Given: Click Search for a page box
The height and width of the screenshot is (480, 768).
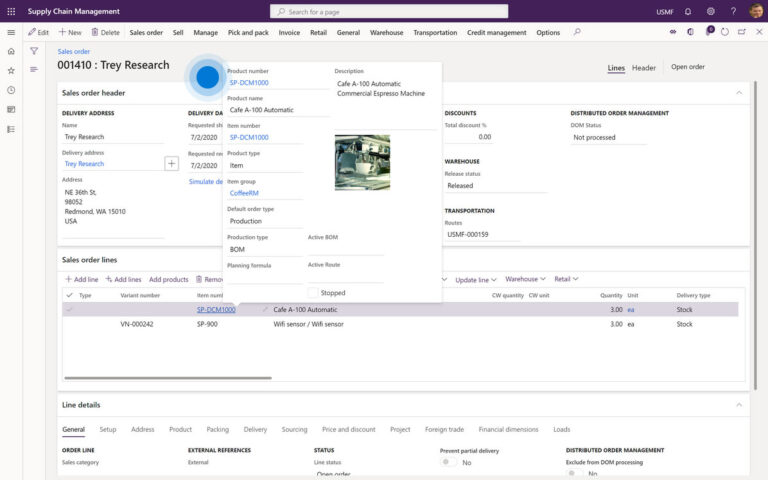Looking at the screenshot, I should coord(389,11).
